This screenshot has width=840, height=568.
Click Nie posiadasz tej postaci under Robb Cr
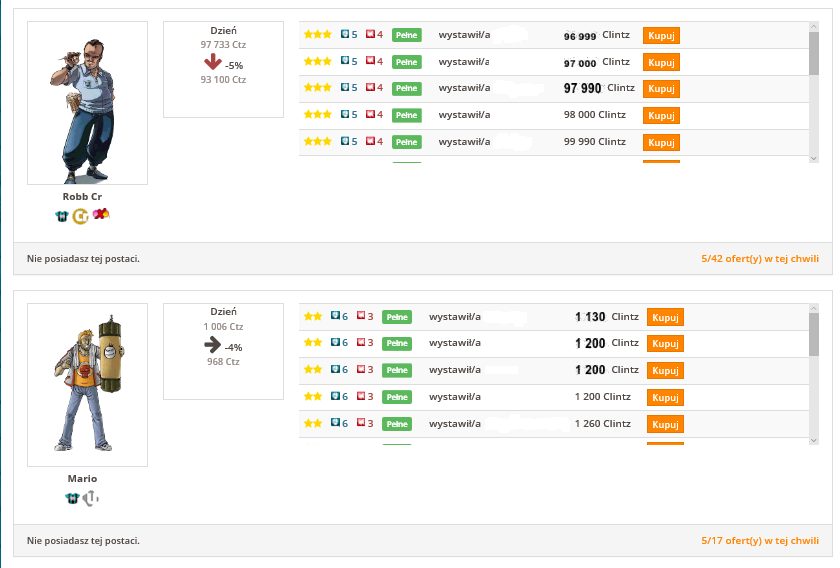(x=83, y=259)
